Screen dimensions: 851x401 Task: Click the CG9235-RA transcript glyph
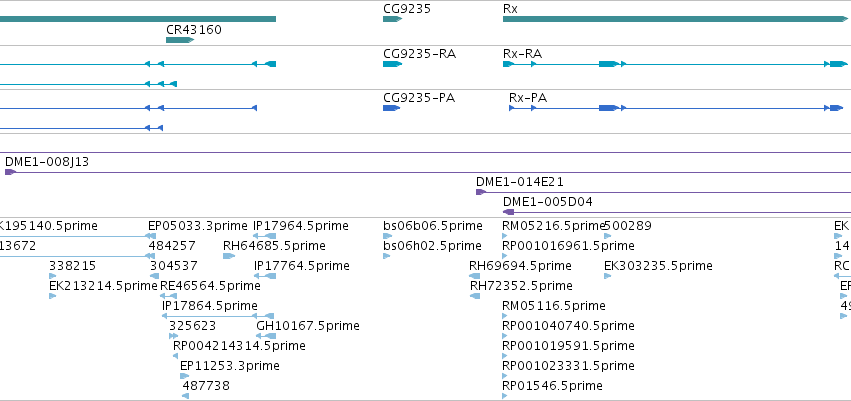(x=392, y=64)
